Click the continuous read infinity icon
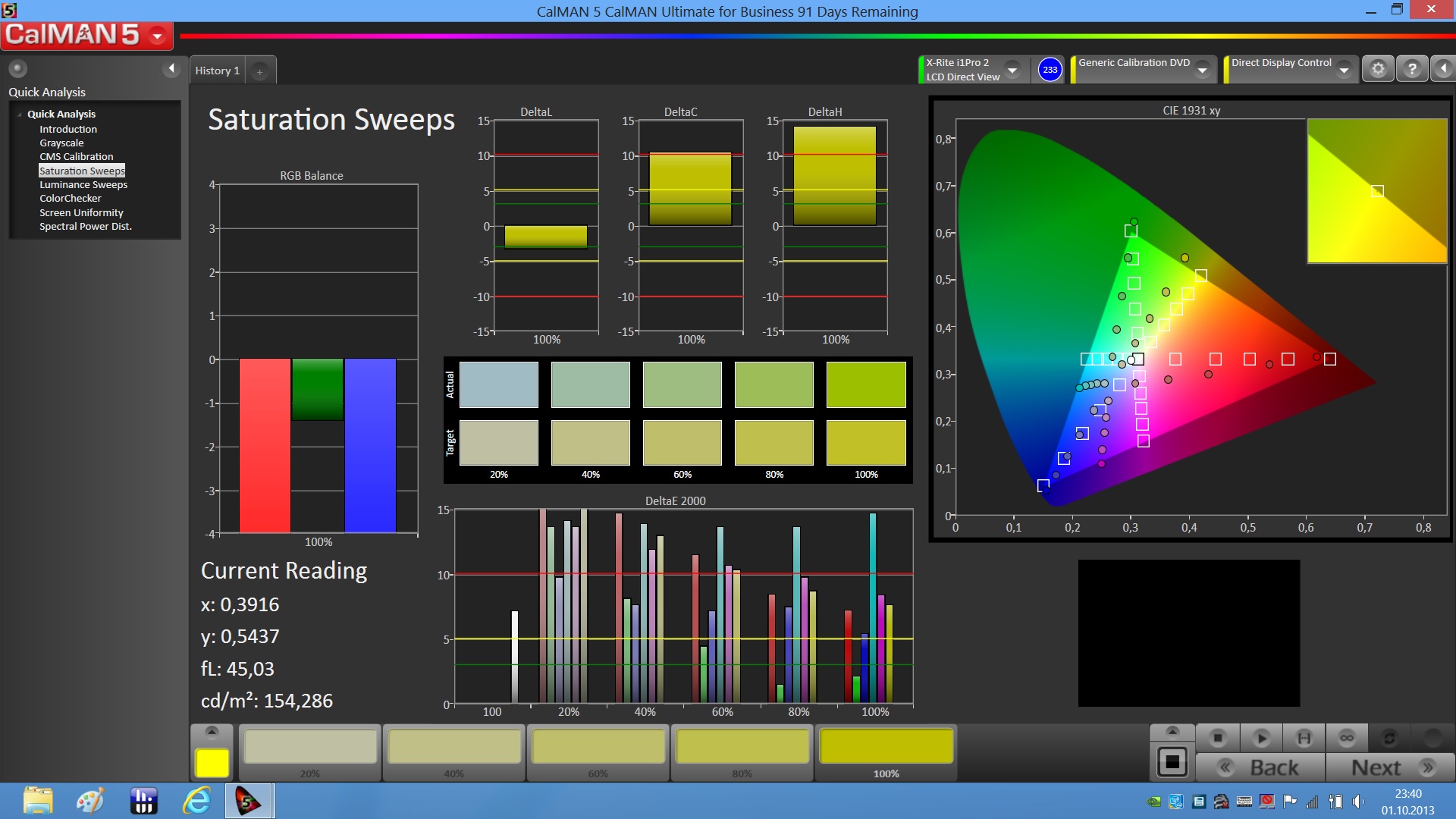The image size is (1456, 819). (1347, 738)
